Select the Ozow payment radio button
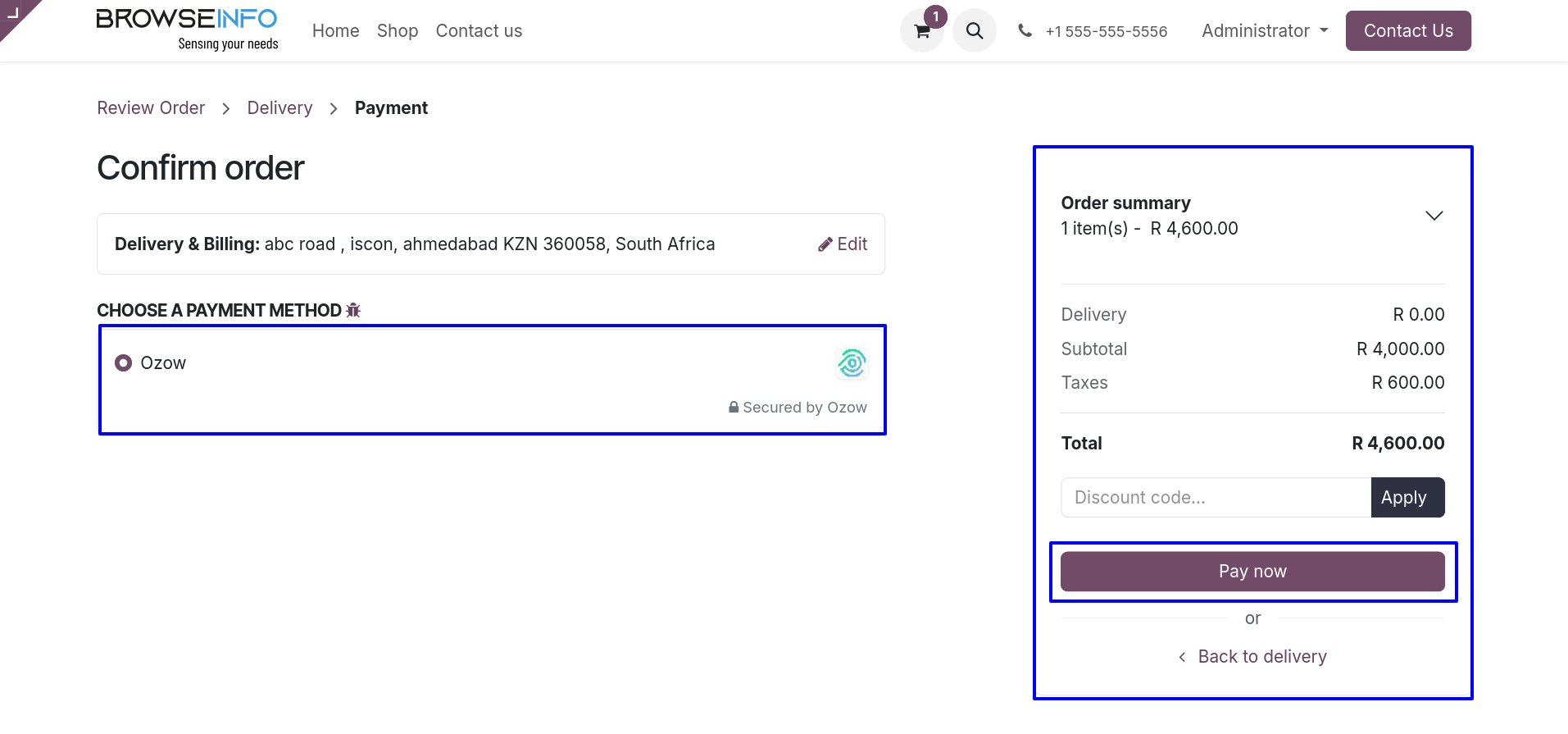The image size is (1568, 734). [124, 362]
